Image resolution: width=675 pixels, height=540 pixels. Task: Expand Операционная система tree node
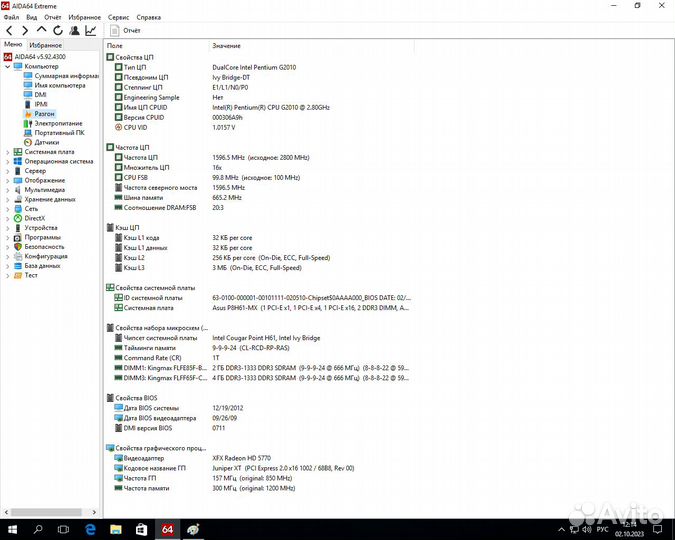[x=7, y=161]
